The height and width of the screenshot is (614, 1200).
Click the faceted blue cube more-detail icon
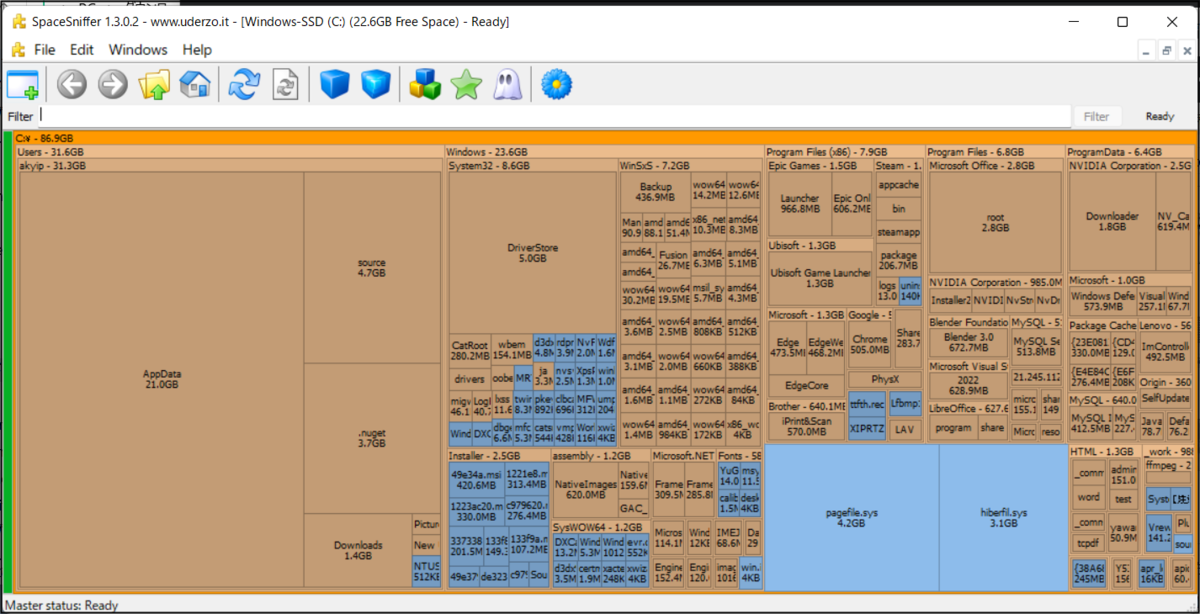pos(376,85)
